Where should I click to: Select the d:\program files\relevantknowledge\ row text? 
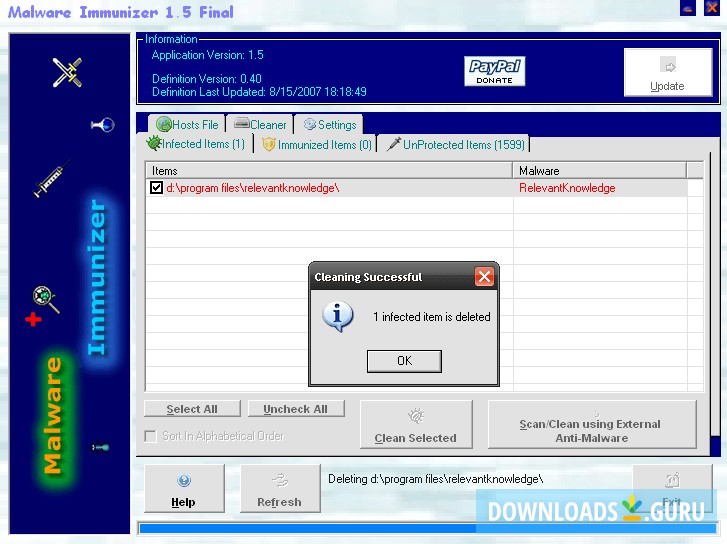253,188
